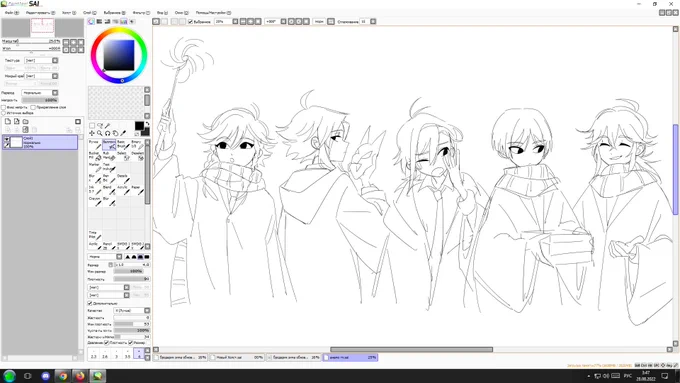This screenshot has height=383, width=680.
Task: Select the lasso selection tool
Action: click(x=100, y=126)
